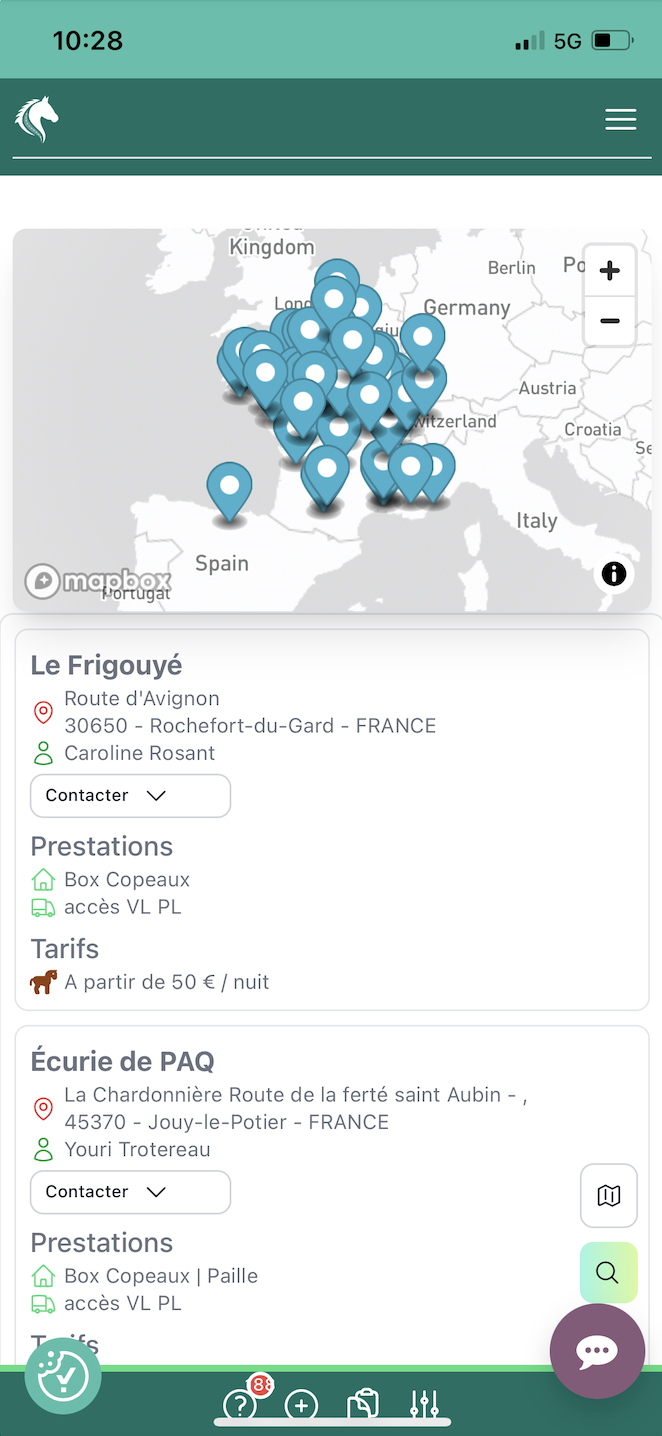662x1436 pixels.
Task: Tap the horse head logo
Action: 37,119
